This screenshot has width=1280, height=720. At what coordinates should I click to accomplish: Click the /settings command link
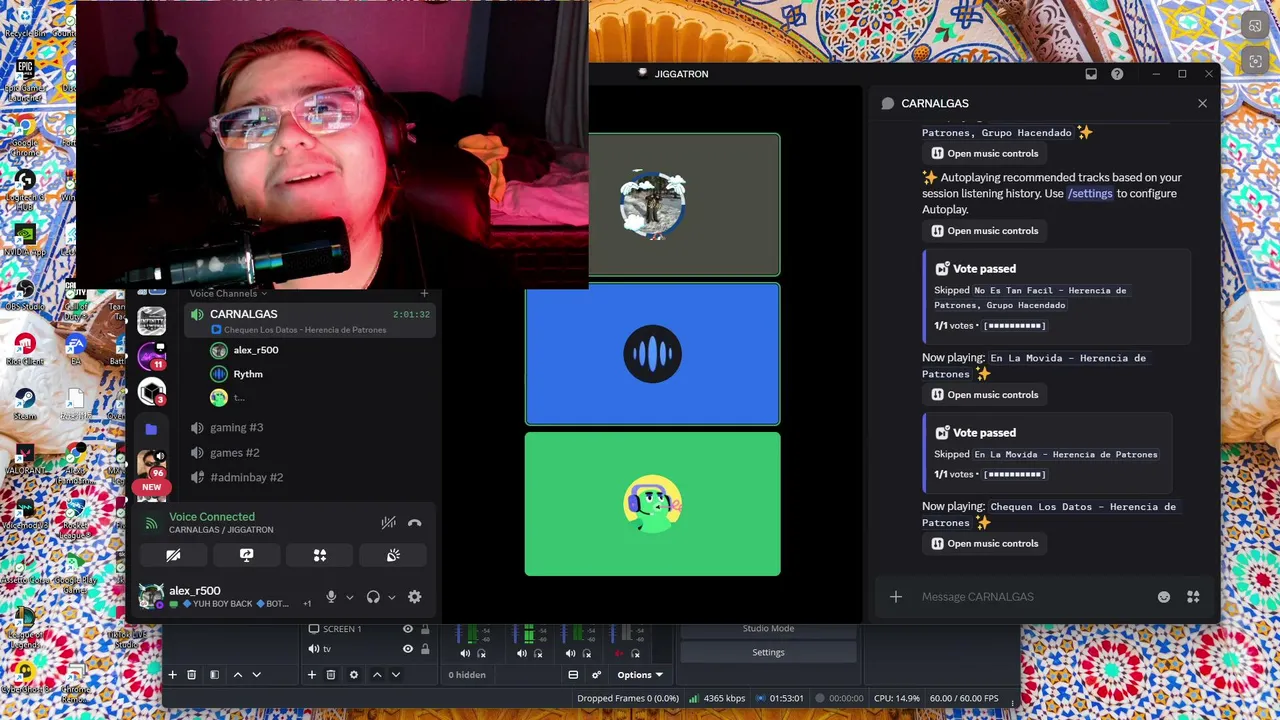click(x=1090, y=194)
